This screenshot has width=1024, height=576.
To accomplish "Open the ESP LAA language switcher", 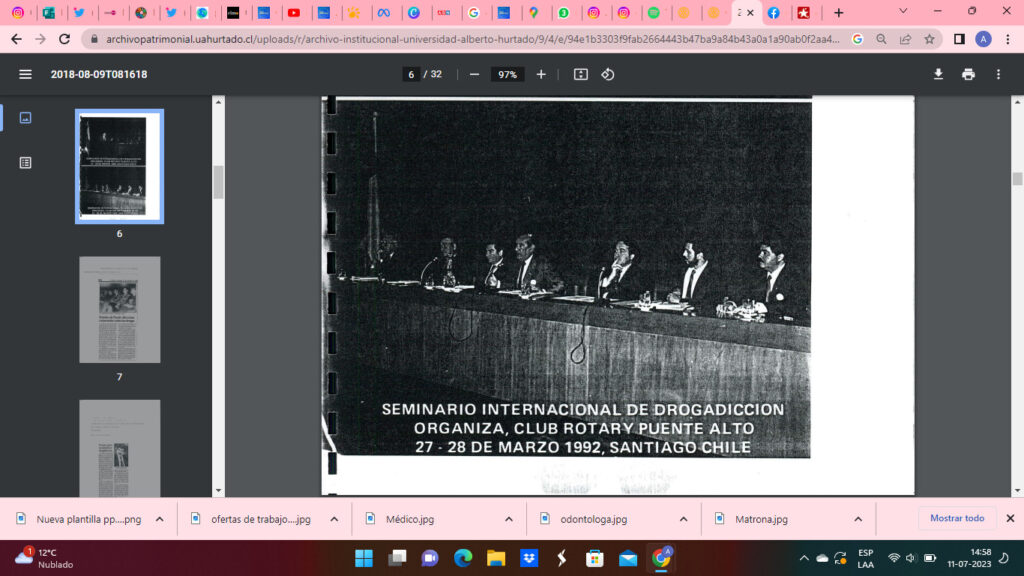I will [x=866, y=558].
